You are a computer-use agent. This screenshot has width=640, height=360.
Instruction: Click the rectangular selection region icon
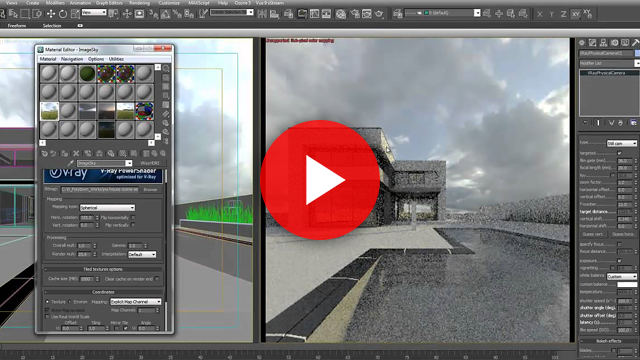(25, 14)
